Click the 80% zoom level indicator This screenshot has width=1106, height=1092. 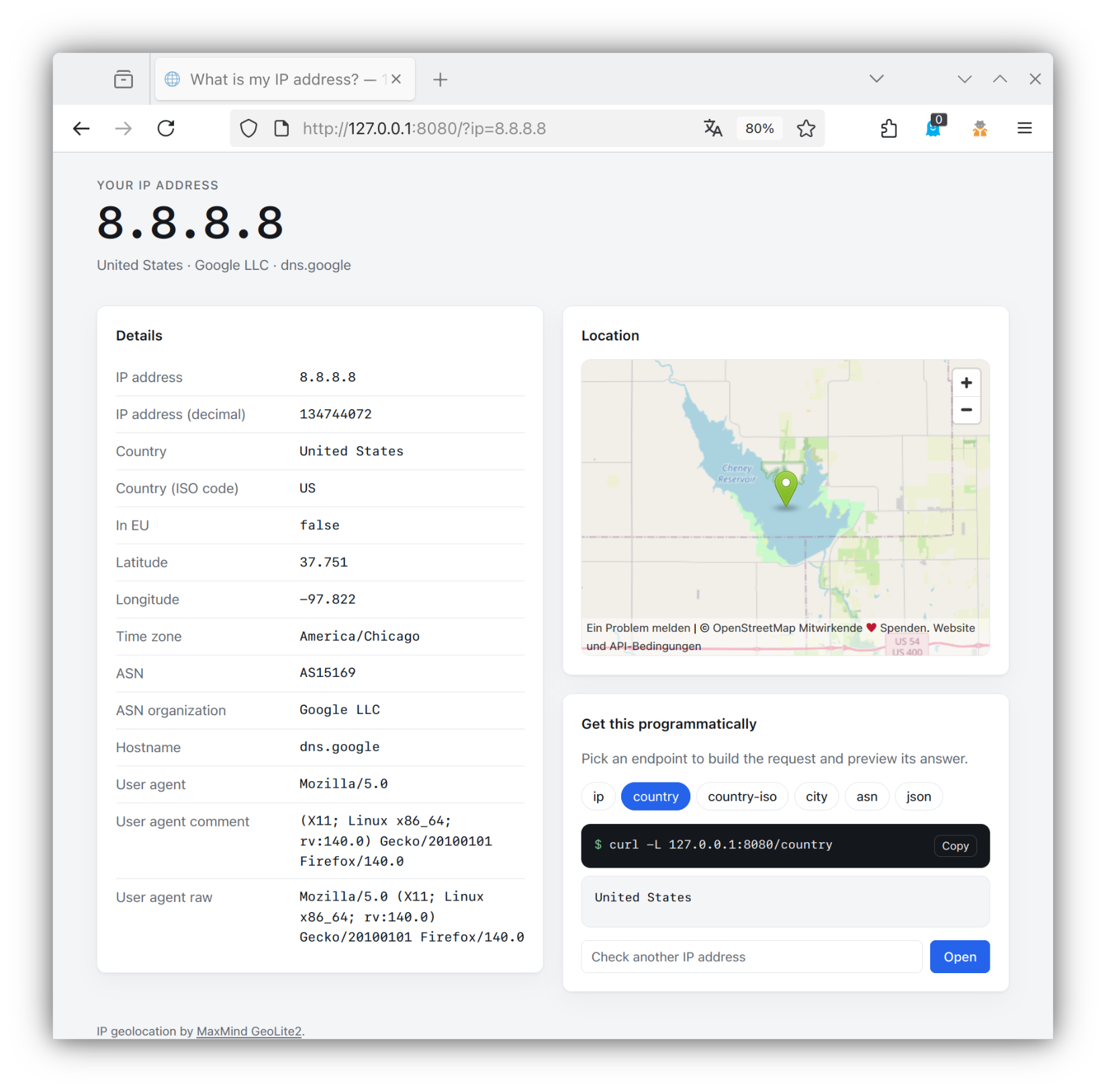(x=759, y=128)
